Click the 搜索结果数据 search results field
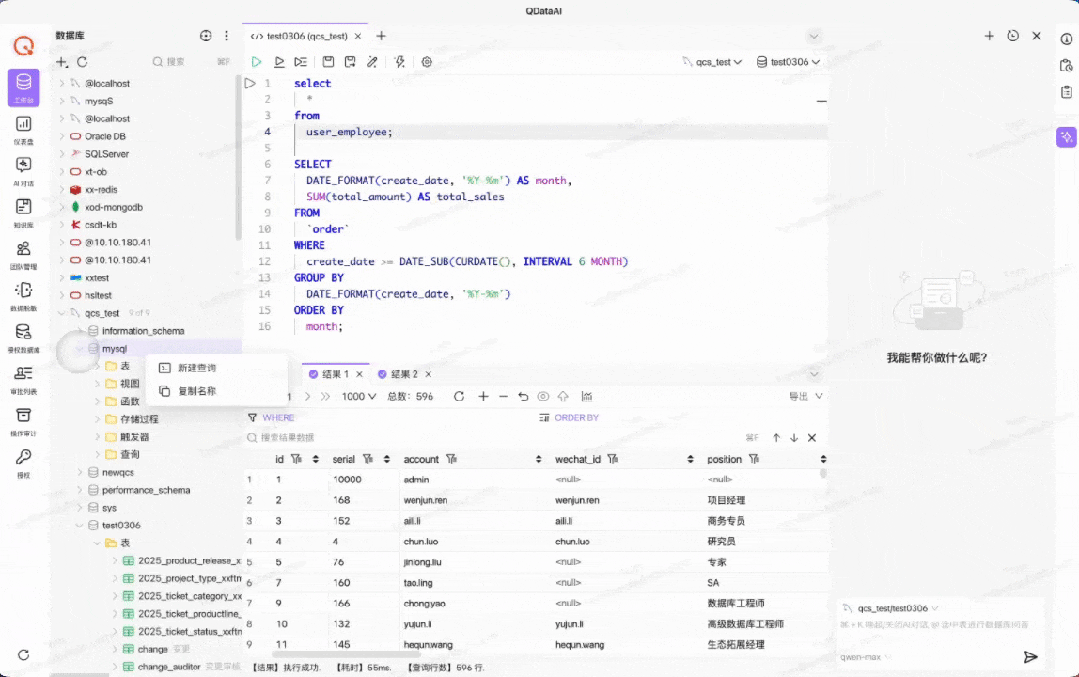Image resolution: width=1079 pixels, height=677 pixels. [x=495, y=438]
